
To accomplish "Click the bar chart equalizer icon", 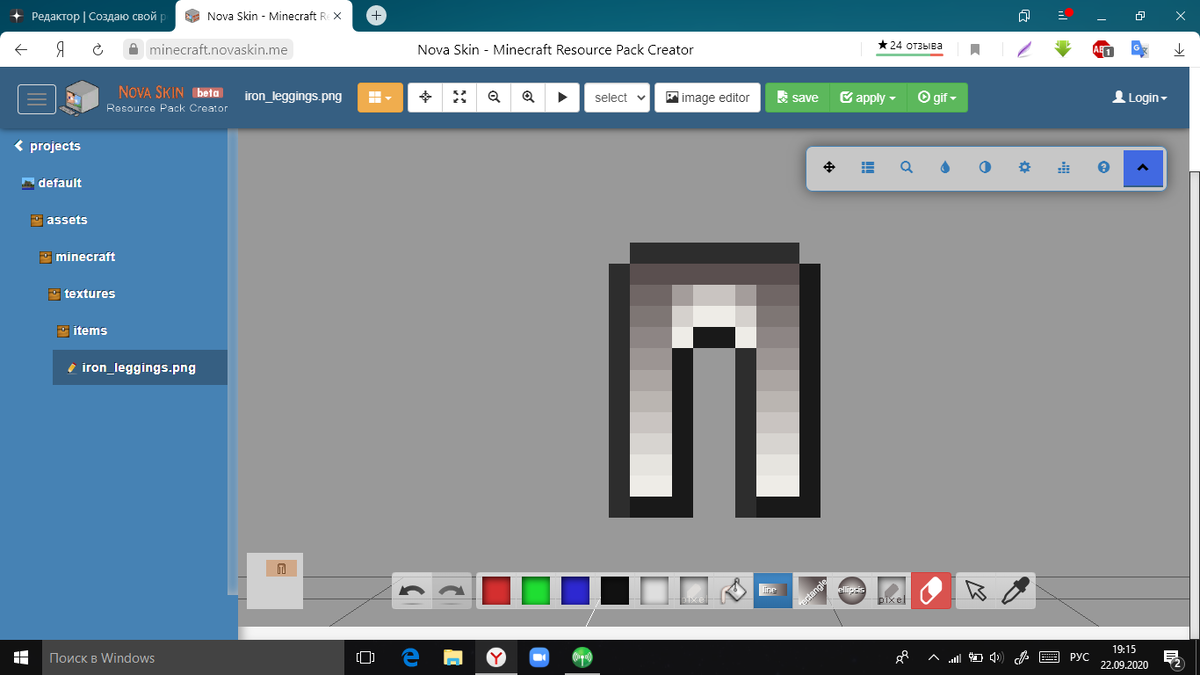I will click(1063, 168).
